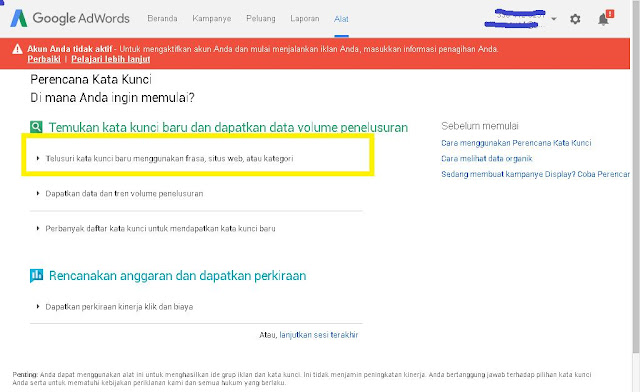640x392 pixels.
Task: Click the Google AdWords logo
Action: click(70, 18)
